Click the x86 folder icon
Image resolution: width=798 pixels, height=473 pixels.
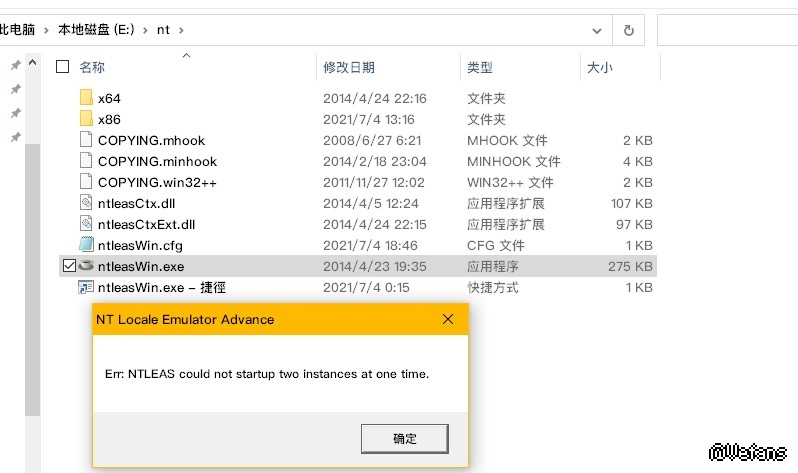[87, 118]
